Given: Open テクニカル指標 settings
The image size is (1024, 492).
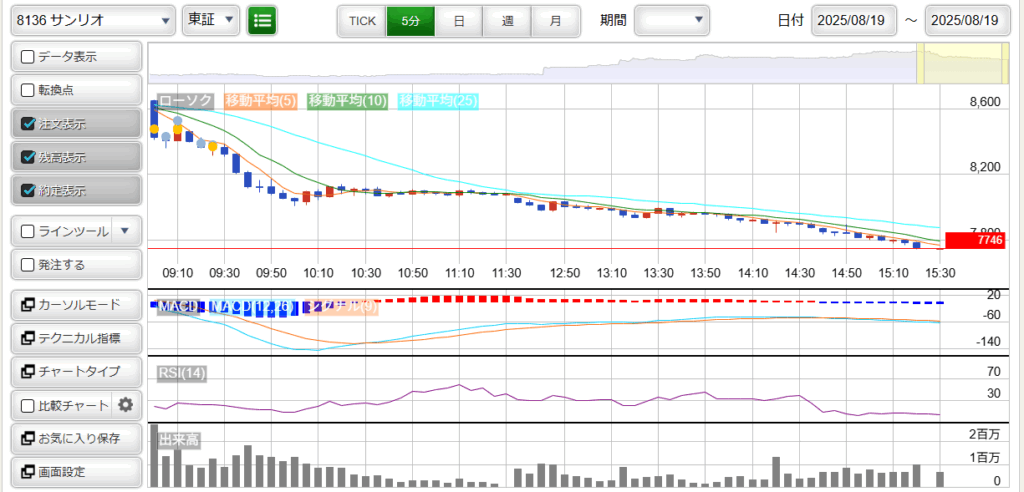Looking at the screenshot, I should (76, 338).
